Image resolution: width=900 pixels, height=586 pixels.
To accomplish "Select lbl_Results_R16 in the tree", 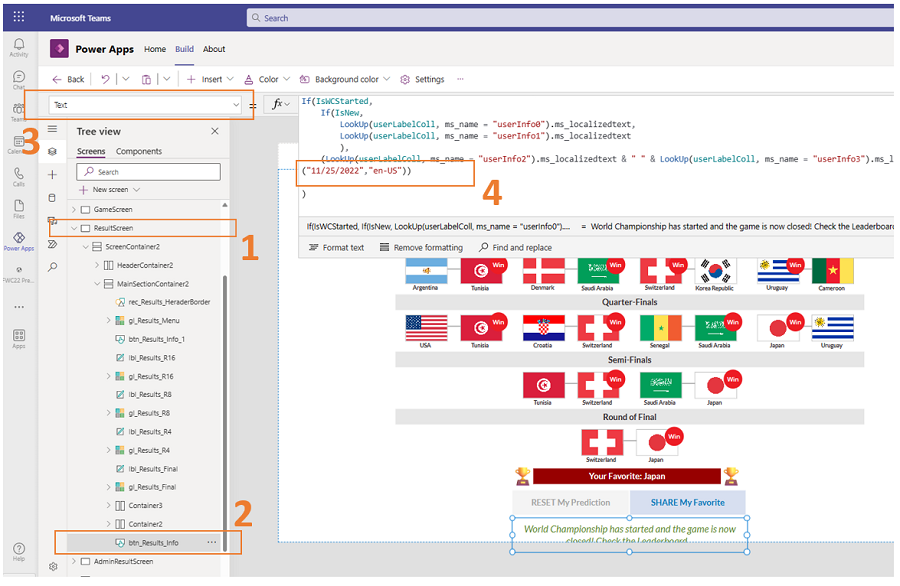I will [x=152, y=358].
